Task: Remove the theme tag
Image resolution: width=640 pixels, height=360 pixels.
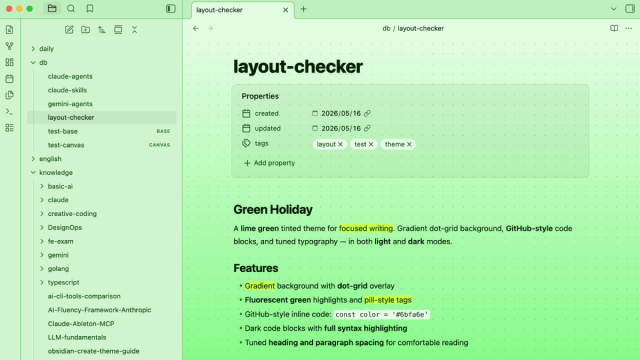Action: [409, 144]
